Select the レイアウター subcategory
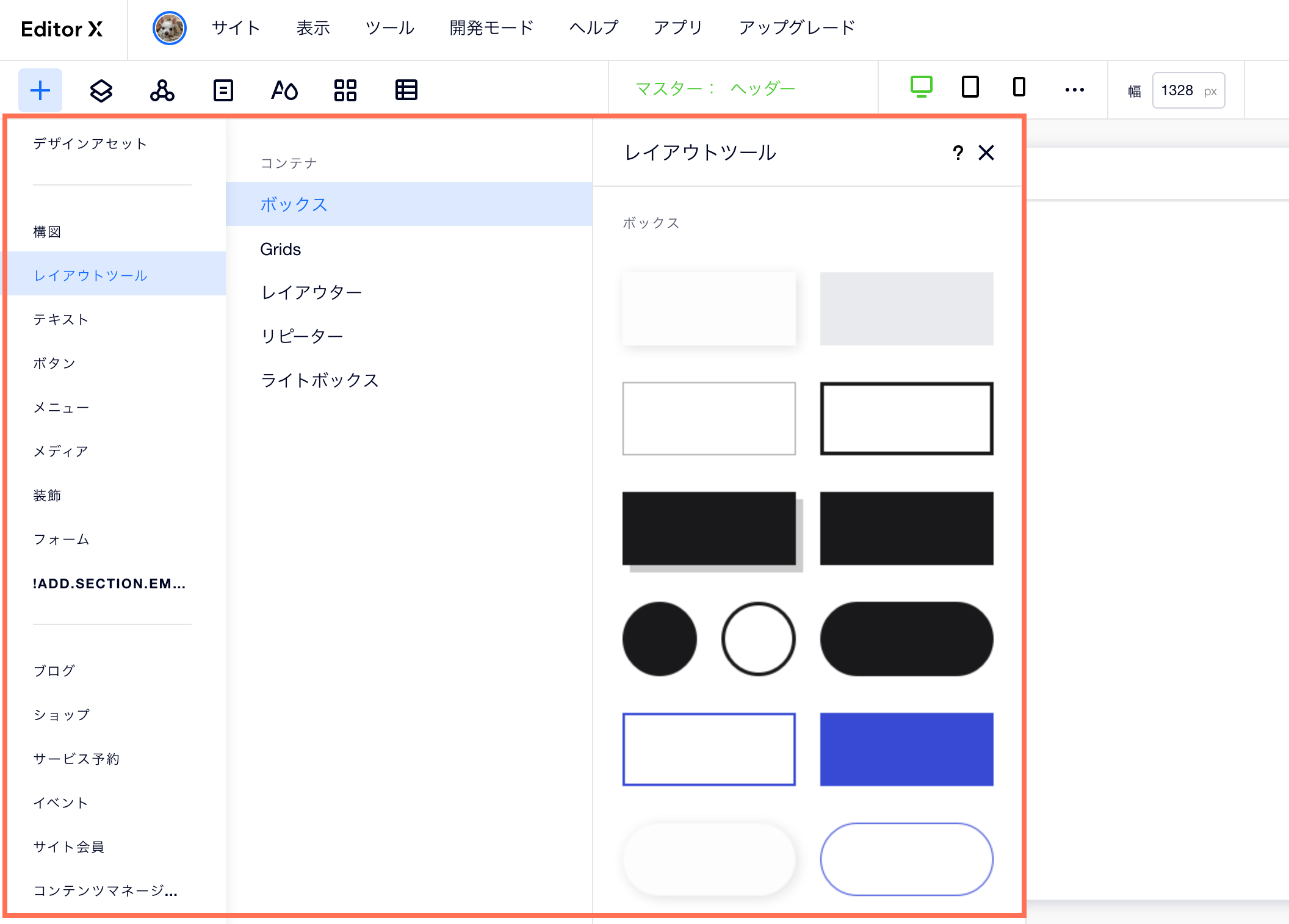This screenshot has height=924, width=1289. 311,293
